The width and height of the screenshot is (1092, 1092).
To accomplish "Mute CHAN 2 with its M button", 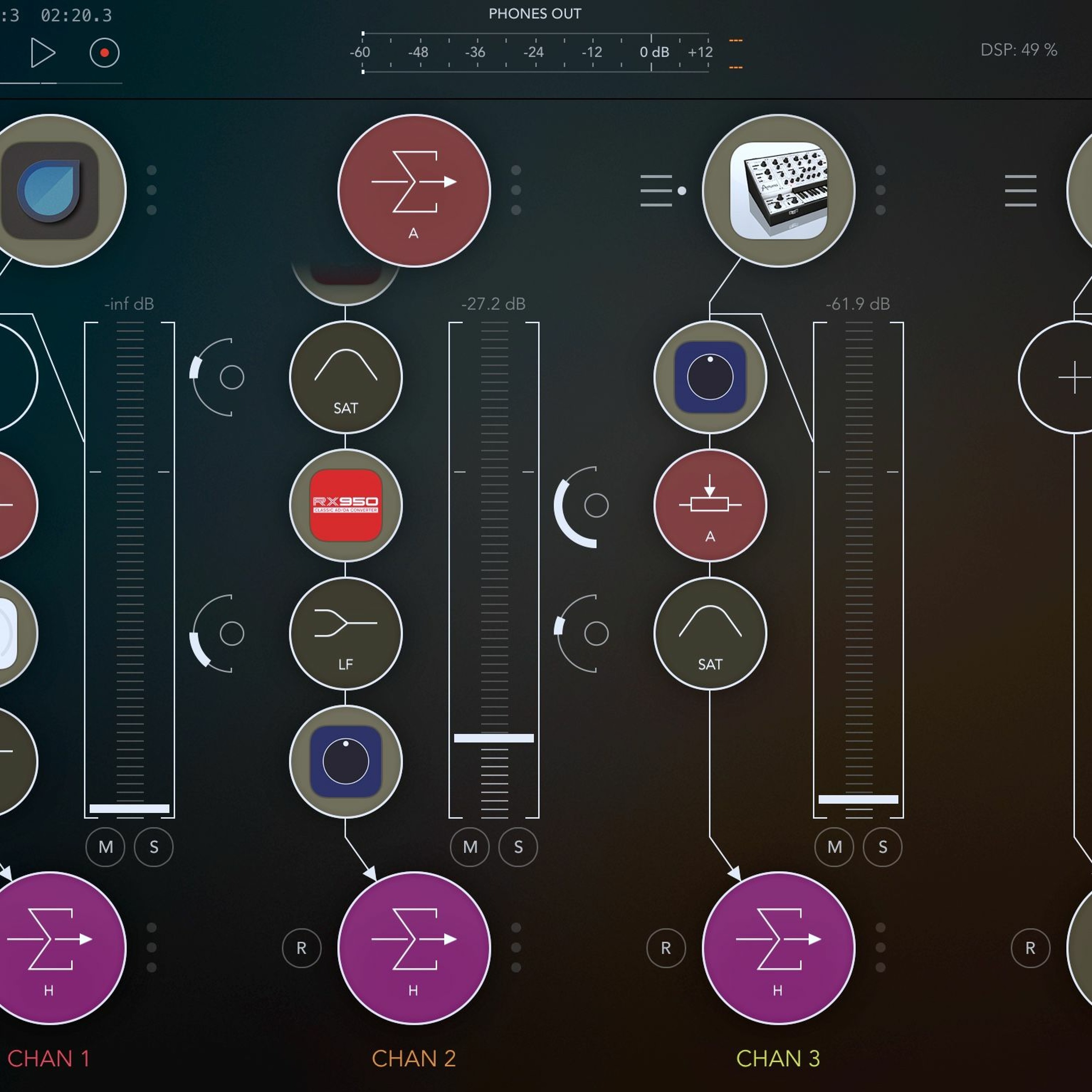I will point(470,847).
